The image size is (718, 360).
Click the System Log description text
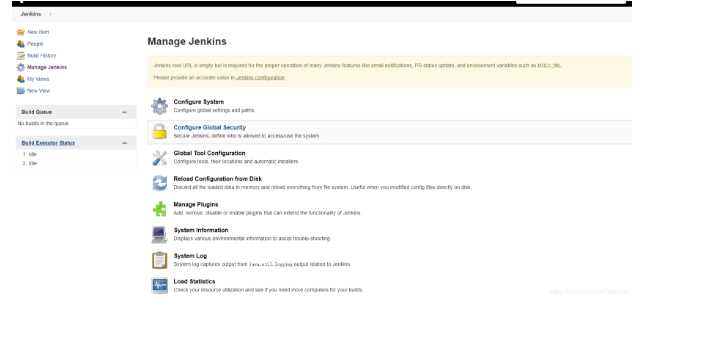(x=262, y=264)
